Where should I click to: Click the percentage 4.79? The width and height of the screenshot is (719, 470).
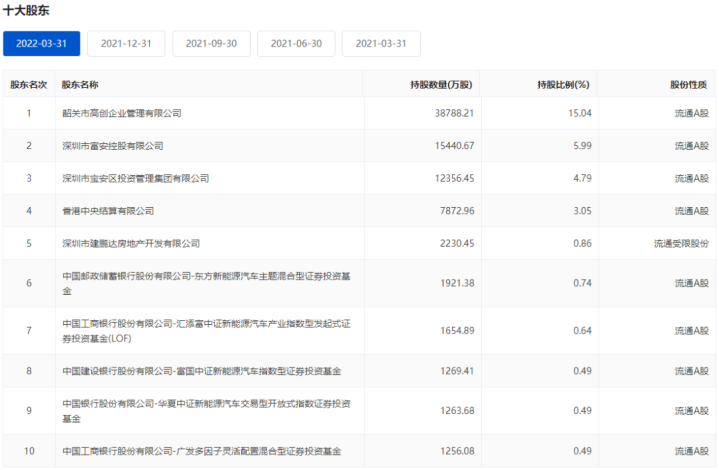pos(582,178)
